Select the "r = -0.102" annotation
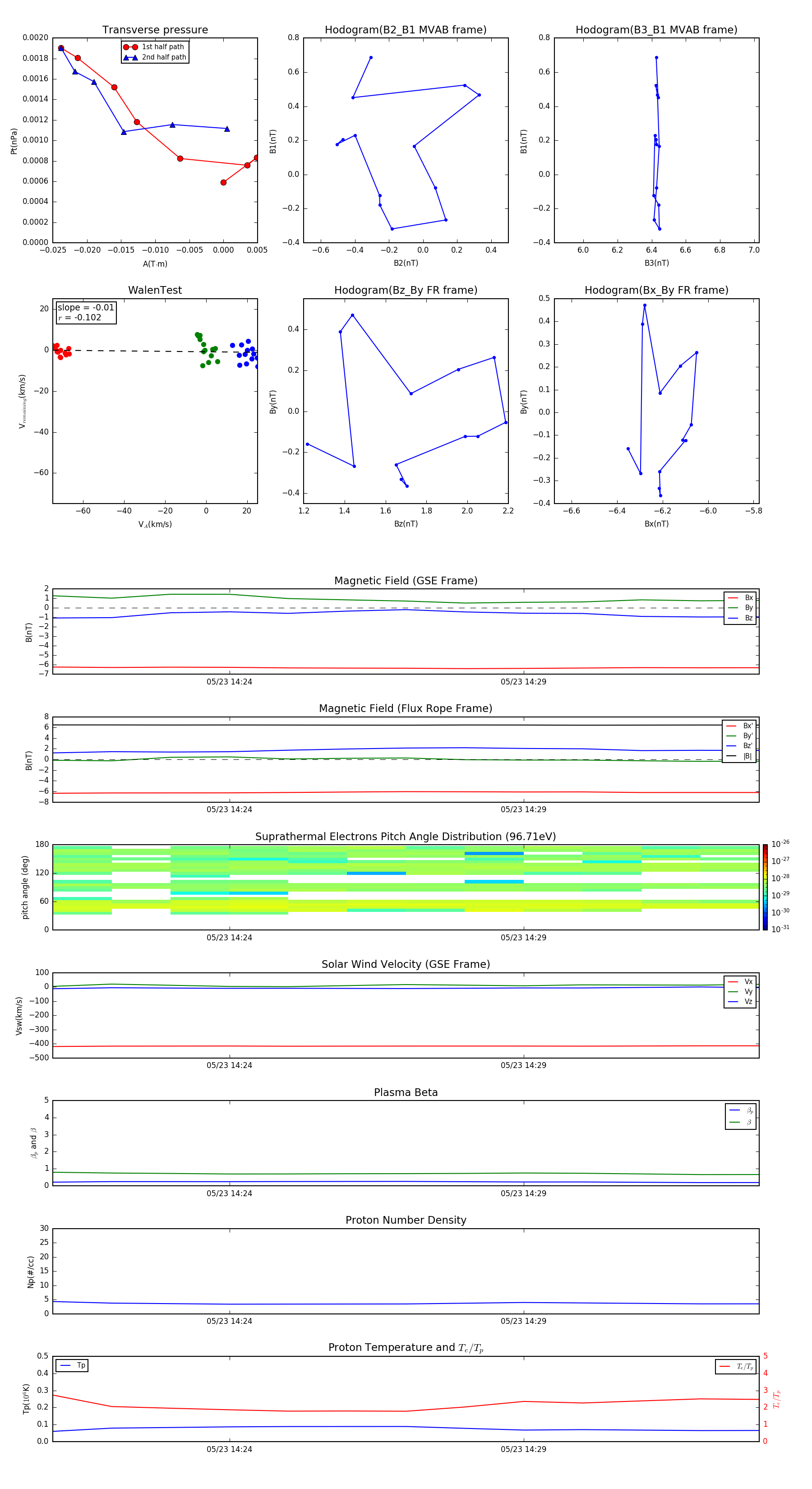The image size is (812, 1489). tap(80, 317)
